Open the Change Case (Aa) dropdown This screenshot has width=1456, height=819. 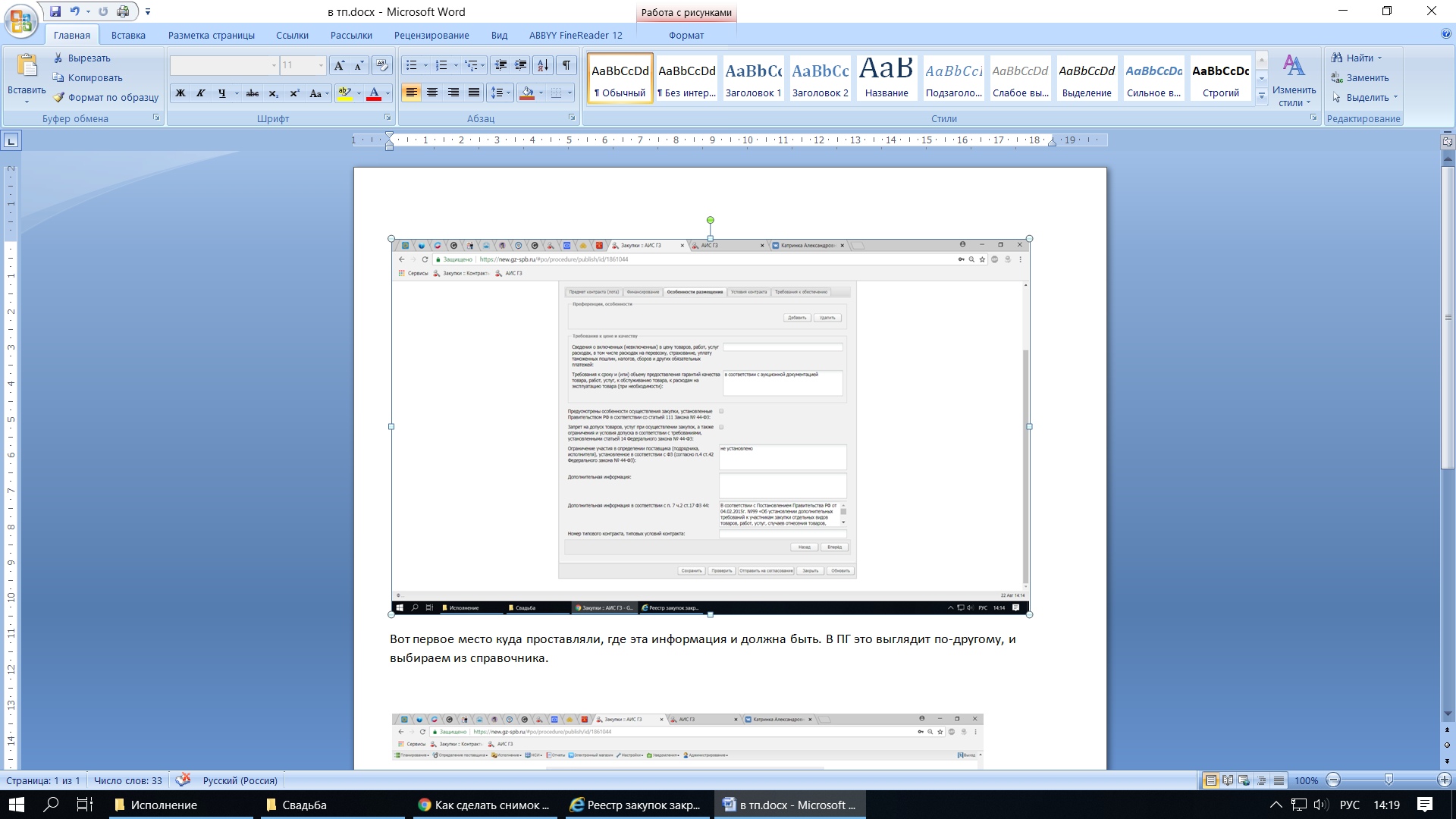(x=318, y=93)
